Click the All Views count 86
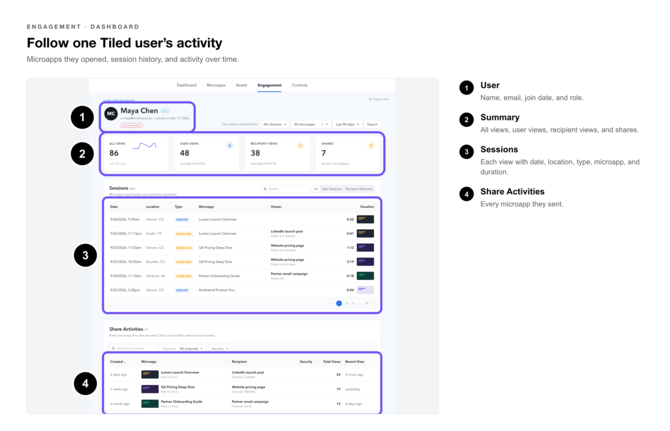 (114, 153)
